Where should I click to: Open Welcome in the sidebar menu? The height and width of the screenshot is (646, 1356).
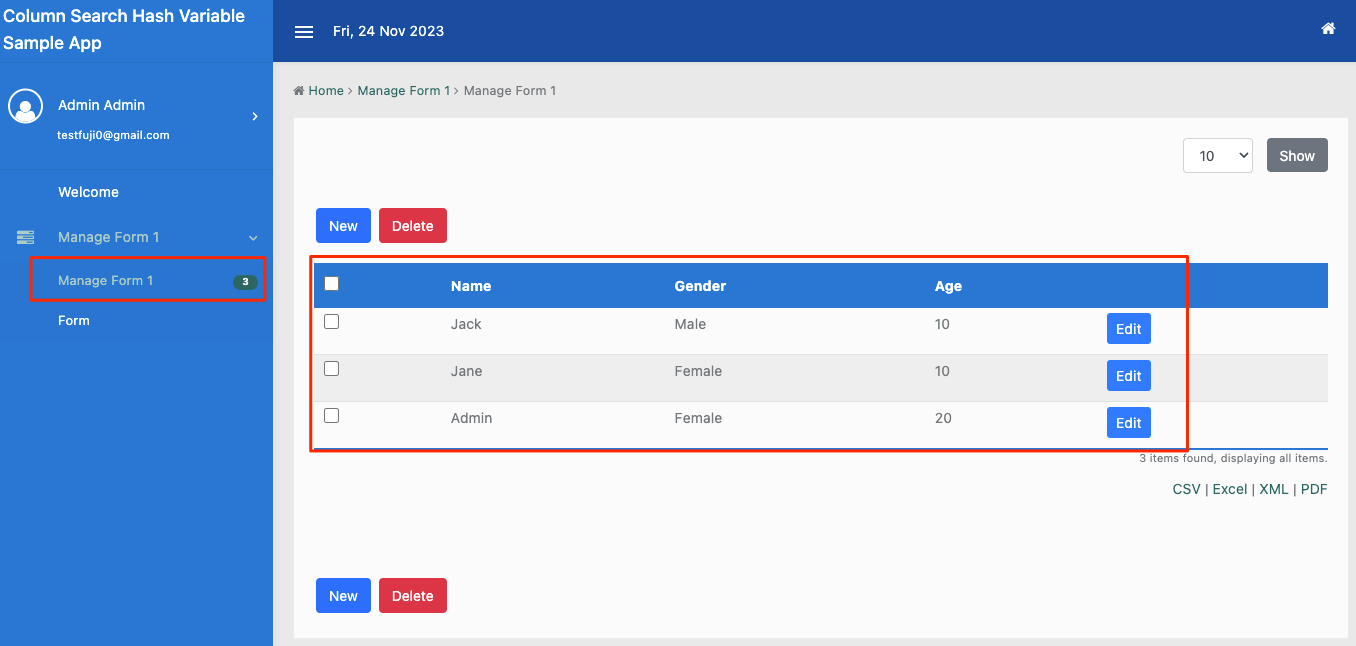coord(88,192)
